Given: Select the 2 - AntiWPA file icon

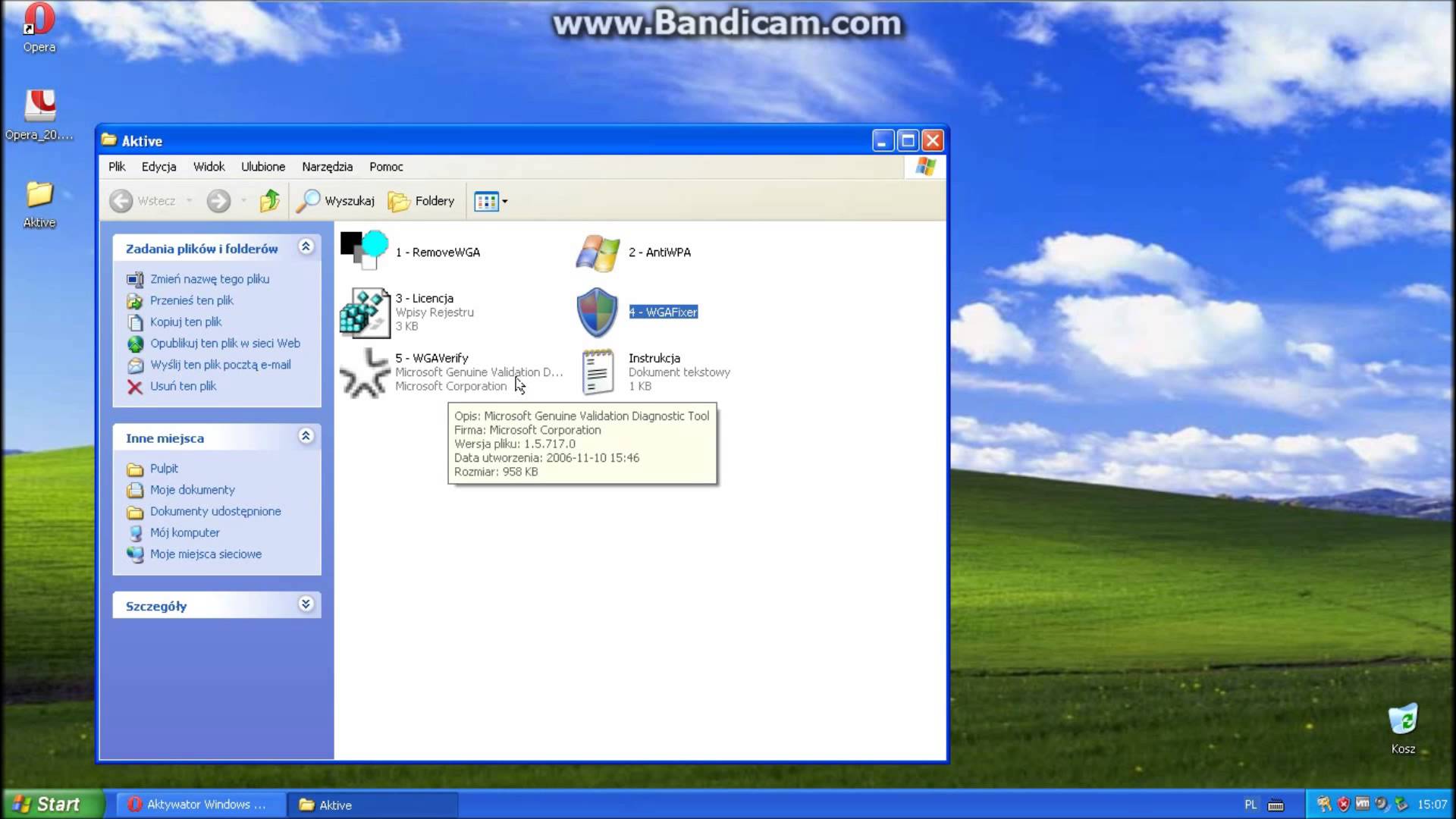Looking at the screenshot, I should [598, 253].
